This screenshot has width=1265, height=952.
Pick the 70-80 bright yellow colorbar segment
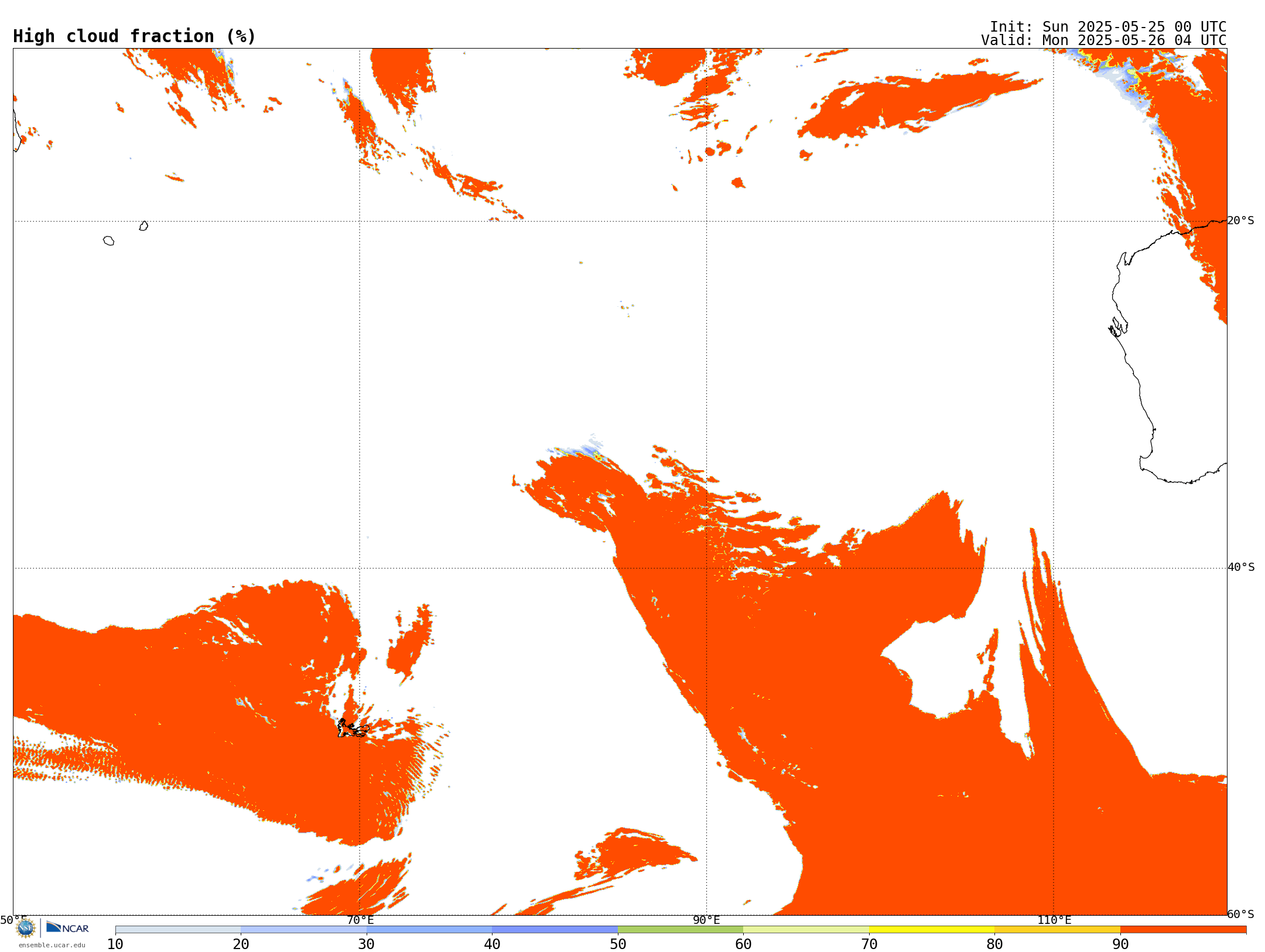click(x=932, y=930)
